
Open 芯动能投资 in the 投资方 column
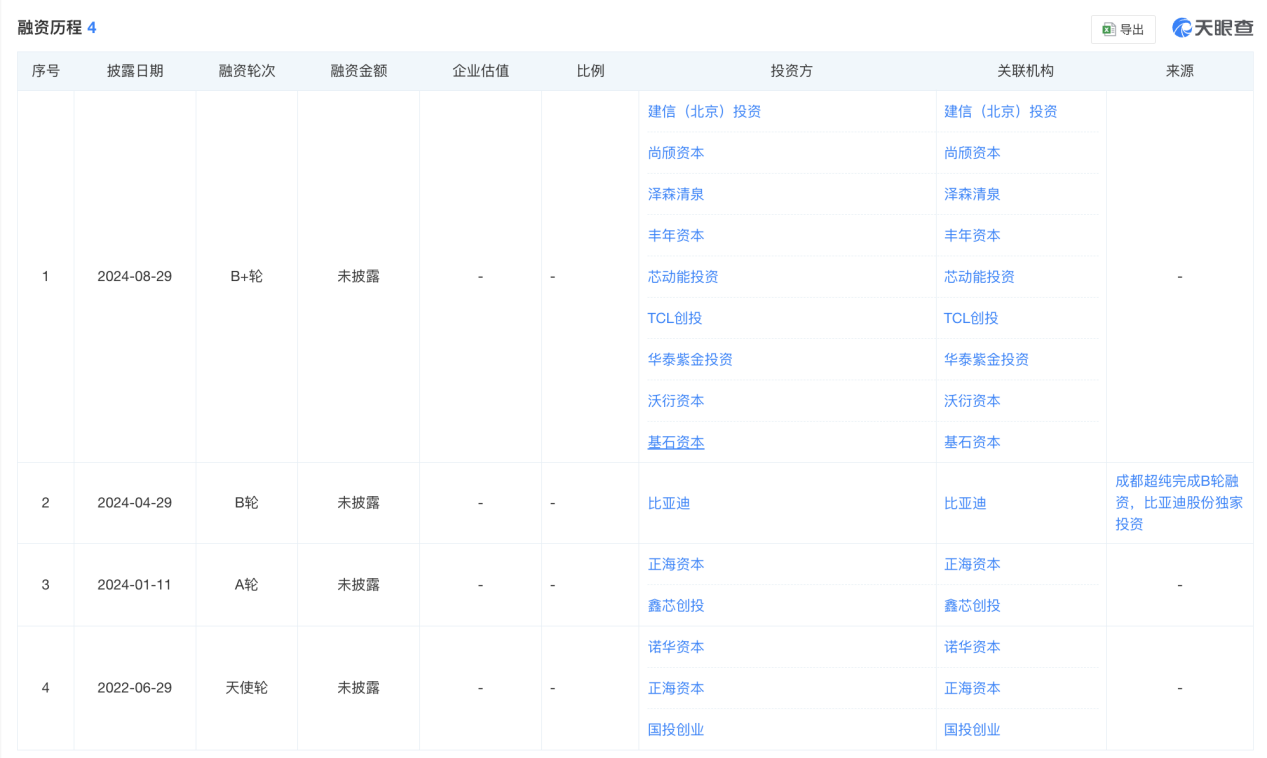[683, 277]
